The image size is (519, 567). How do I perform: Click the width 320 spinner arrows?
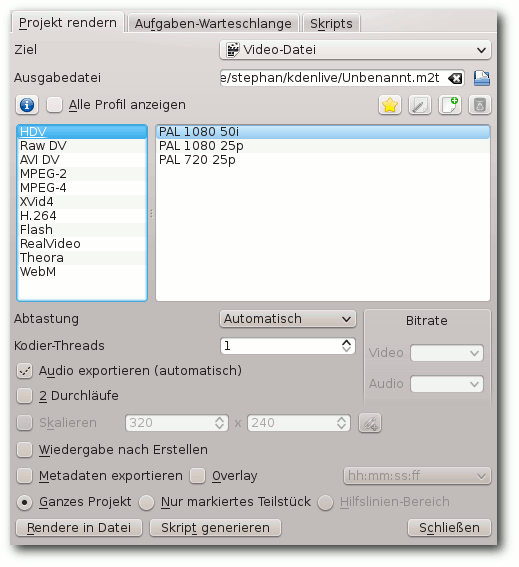click(220, 423)
